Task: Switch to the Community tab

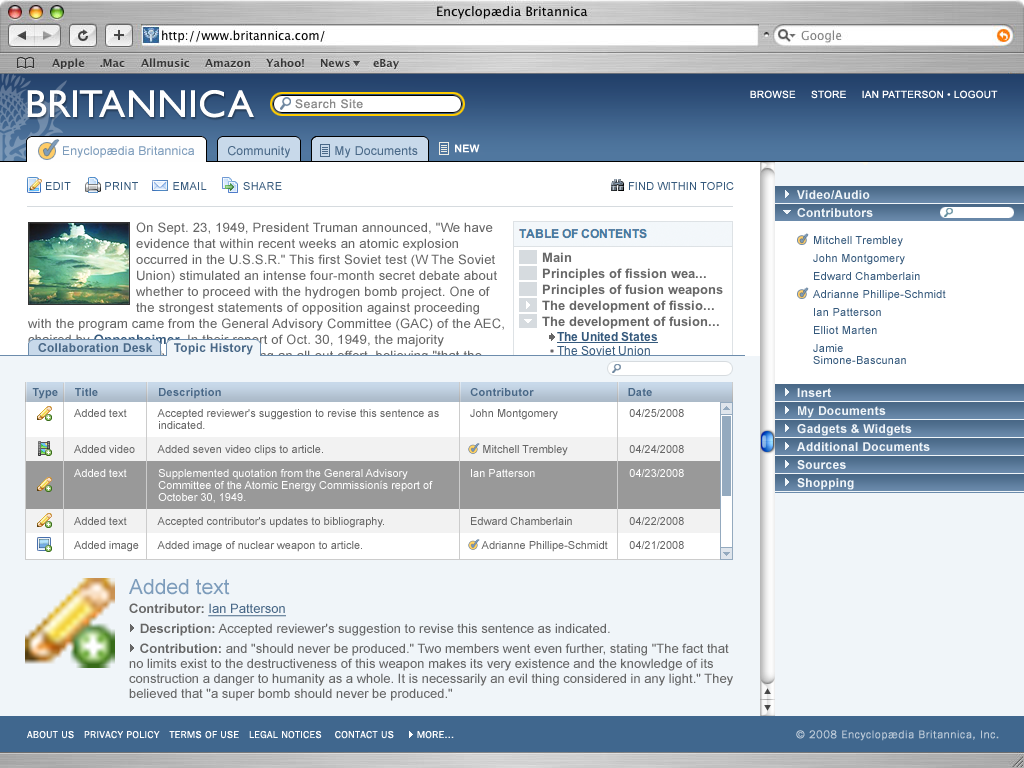Action: [259, 150]
